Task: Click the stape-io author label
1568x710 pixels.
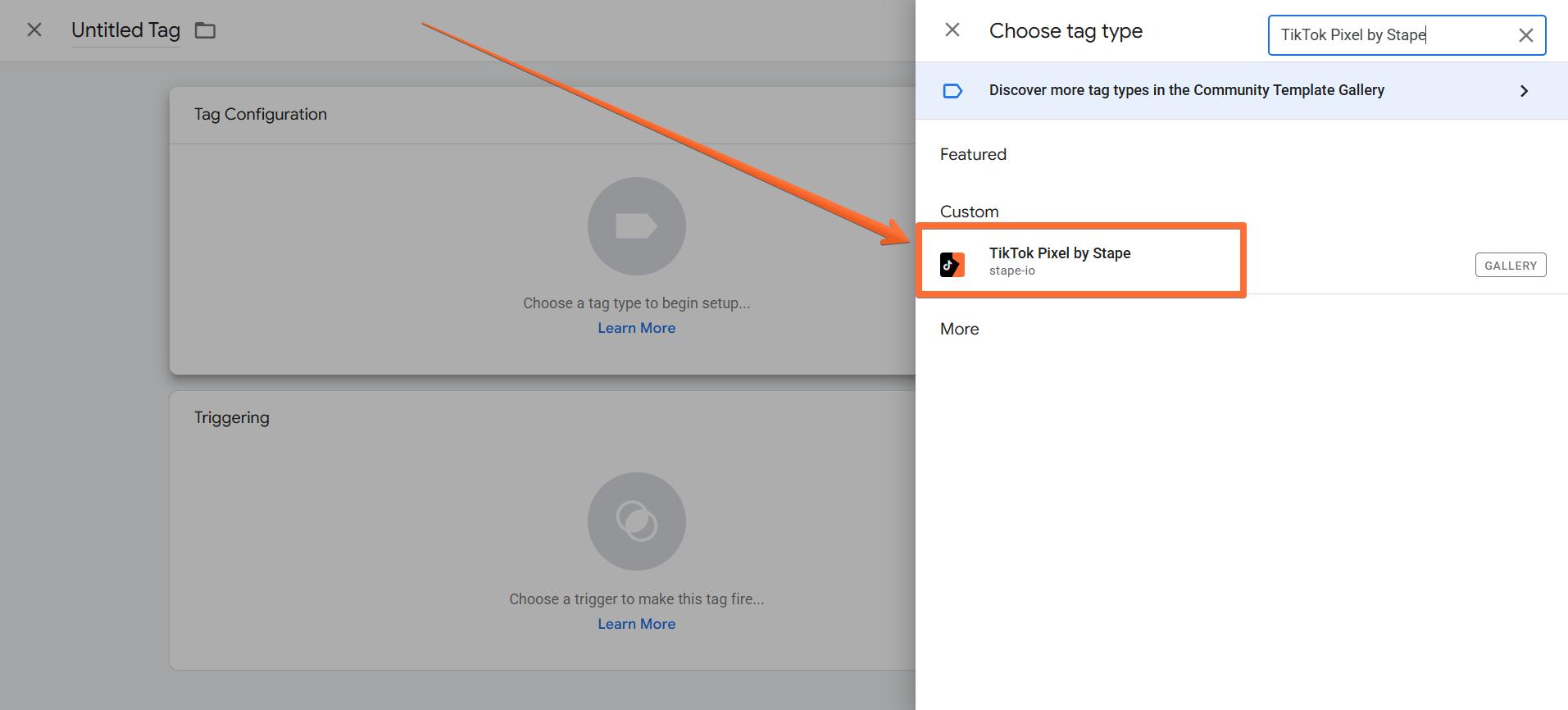Action: pos(1011,271)
